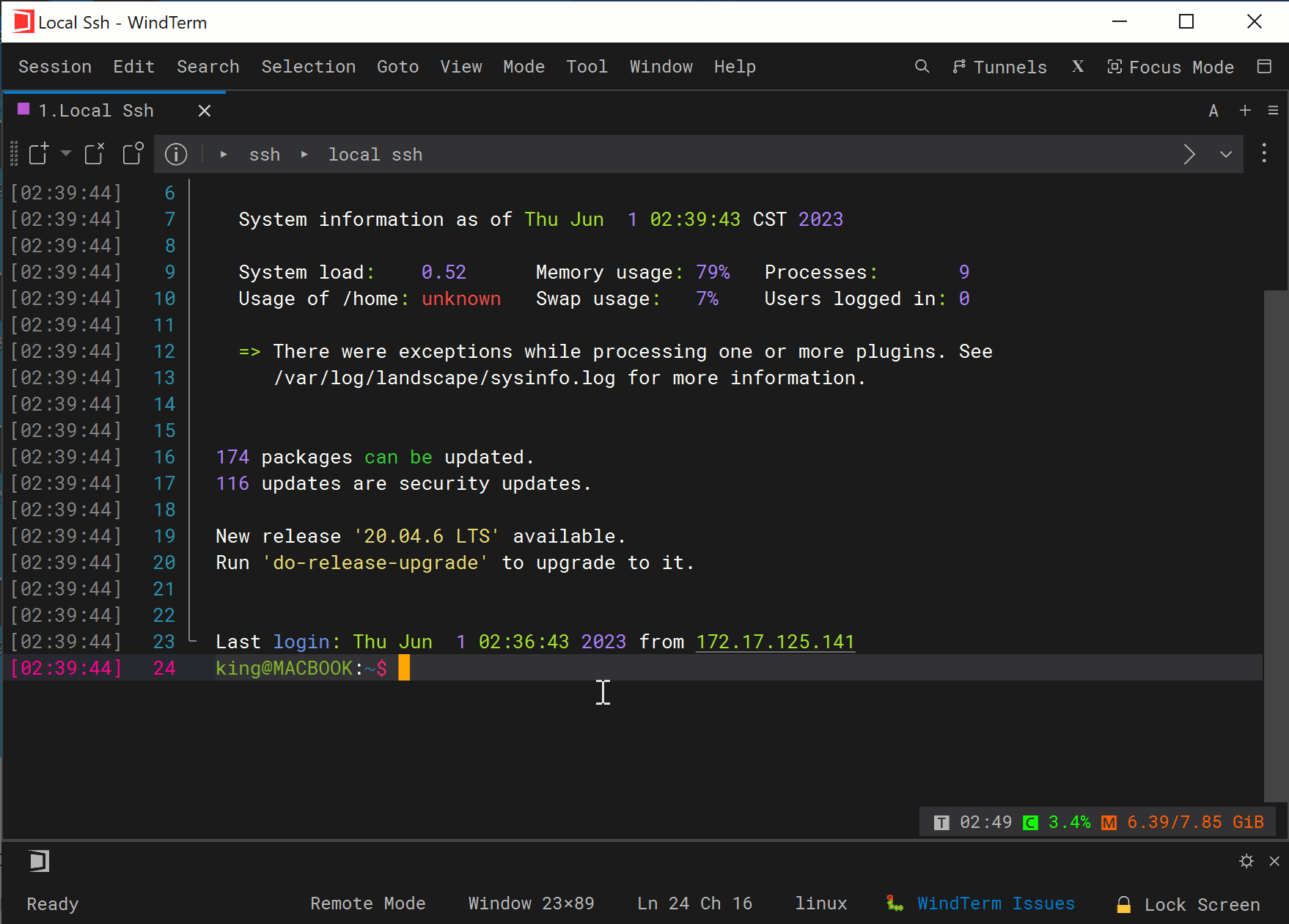Viewport: 1289px width, 924px height.
Task: Click the session info icon
Action: pos(176,154)
